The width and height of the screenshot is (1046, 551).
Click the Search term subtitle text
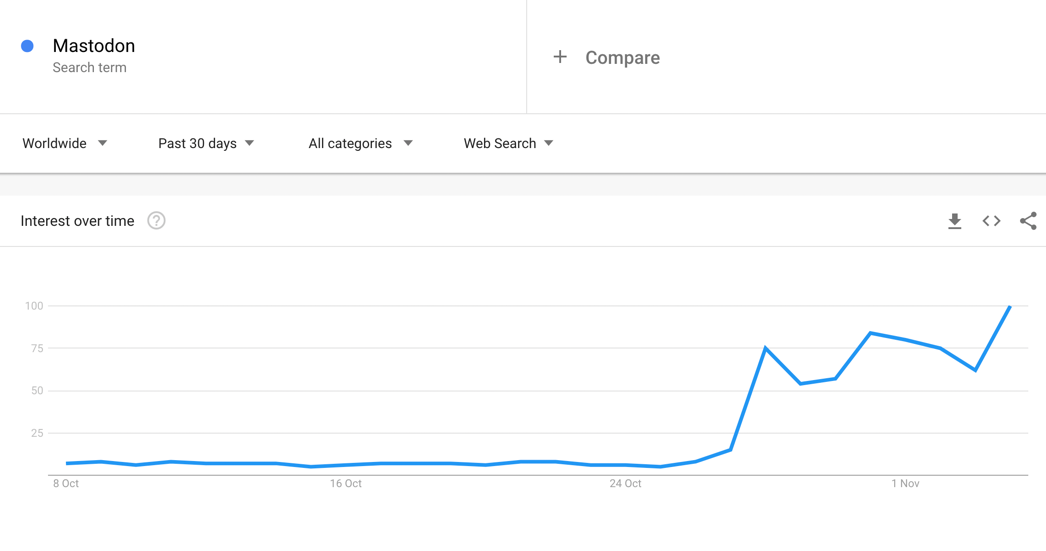tap(89, 67)
